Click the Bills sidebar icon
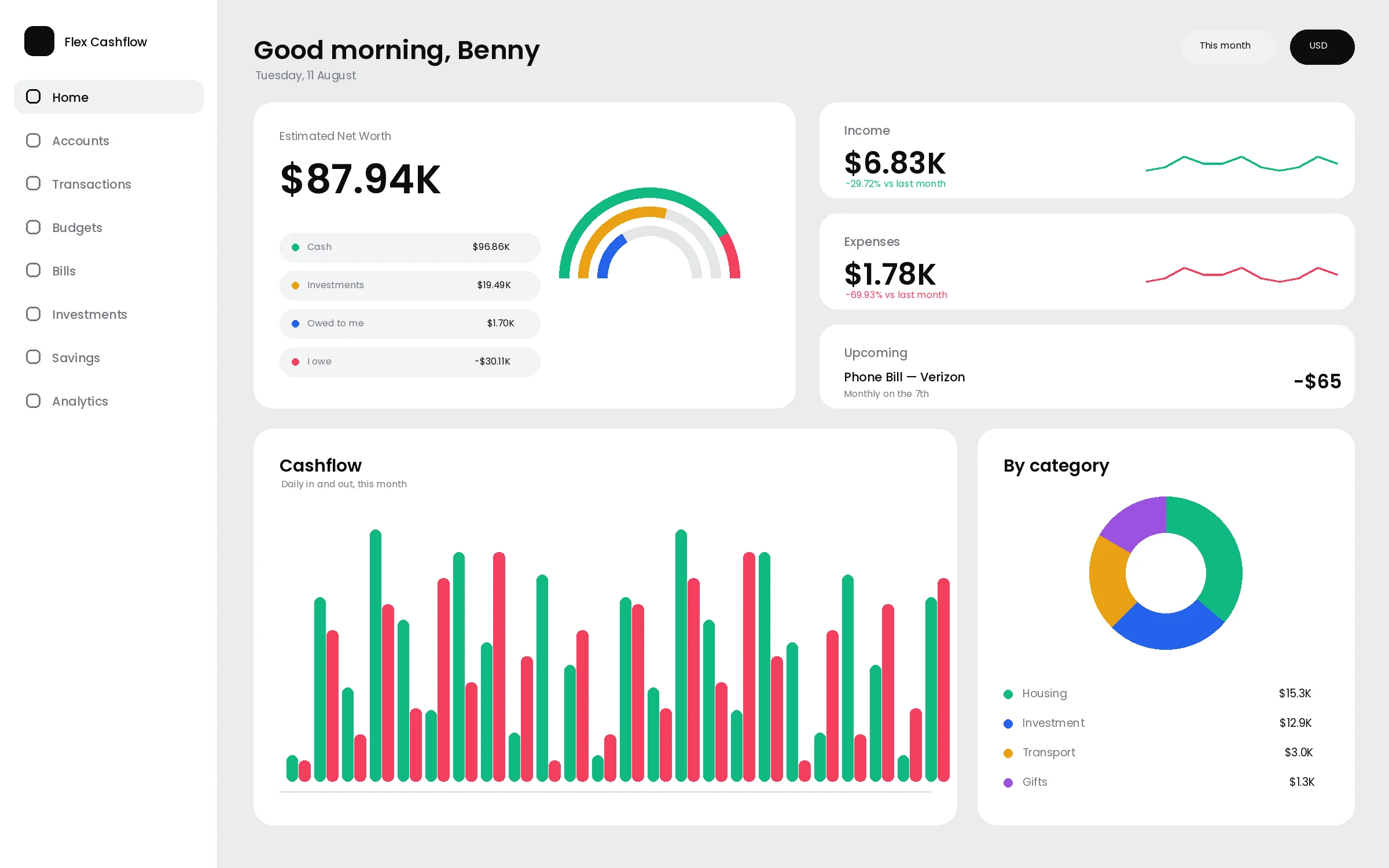The image size is (1389, 868). point(34,270)
